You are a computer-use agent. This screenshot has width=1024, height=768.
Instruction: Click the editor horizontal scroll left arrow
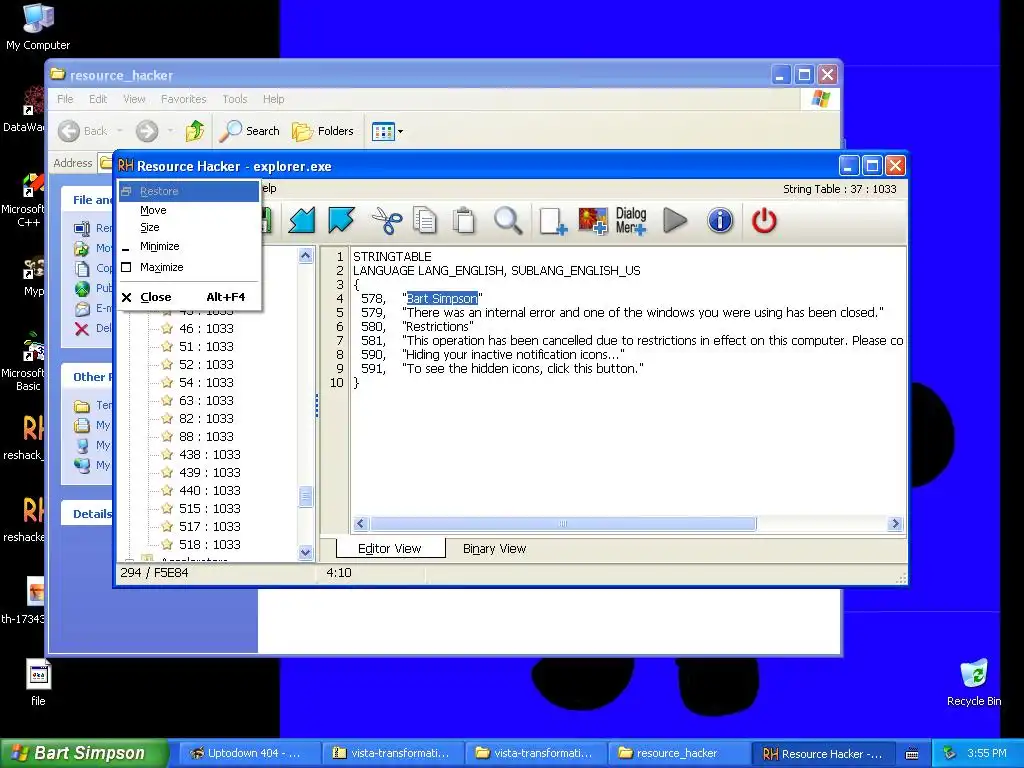(x=361, y=524)
